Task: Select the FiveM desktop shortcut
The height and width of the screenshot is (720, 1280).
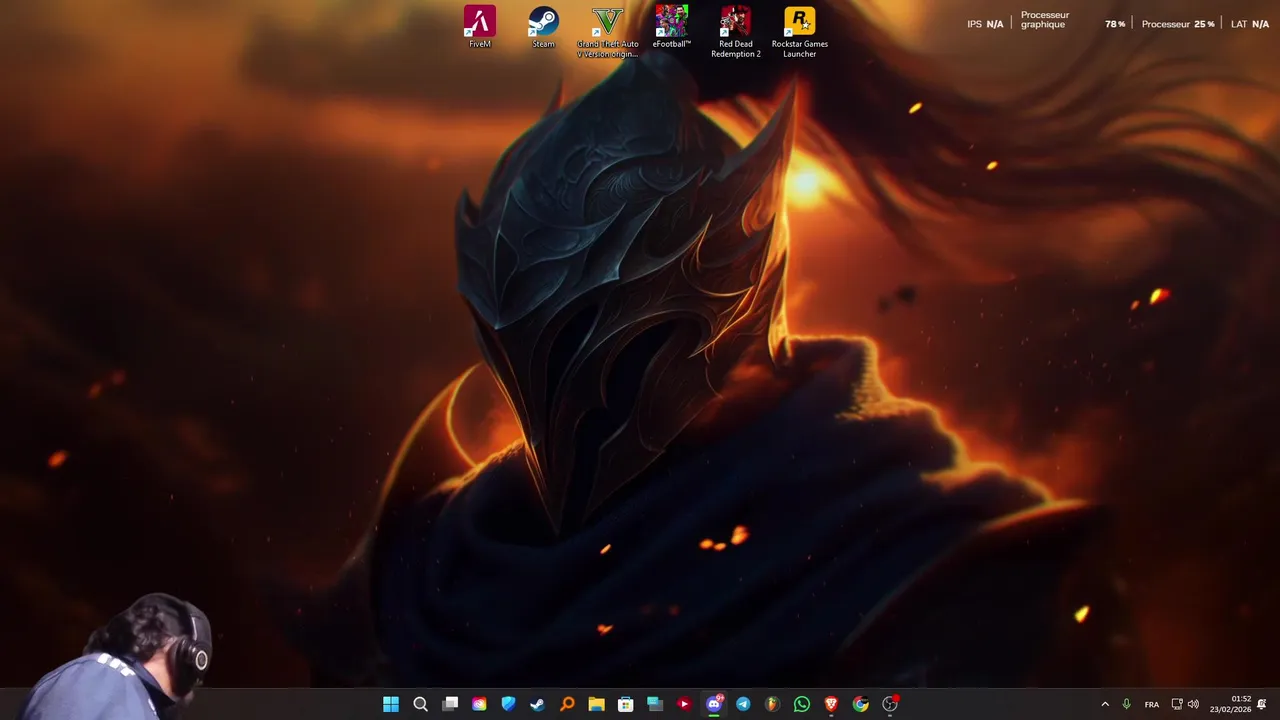Action: (480, 27)
